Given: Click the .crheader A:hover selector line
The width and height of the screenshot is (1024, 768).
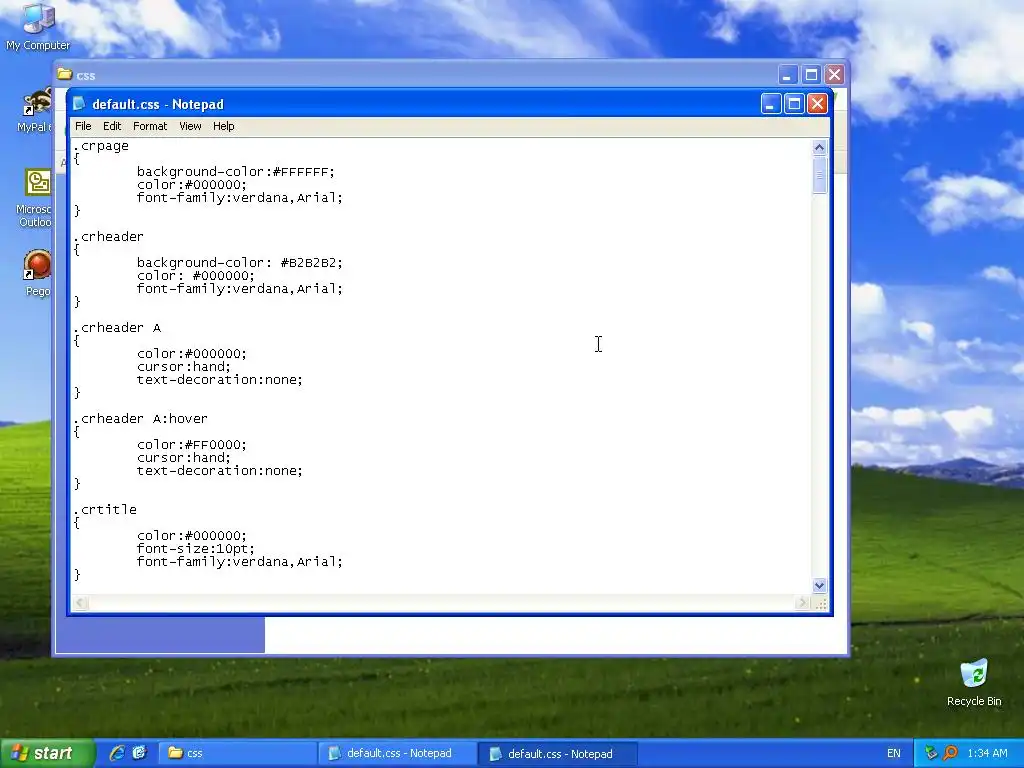Looking at the screenshot, I should click(140, 419).
